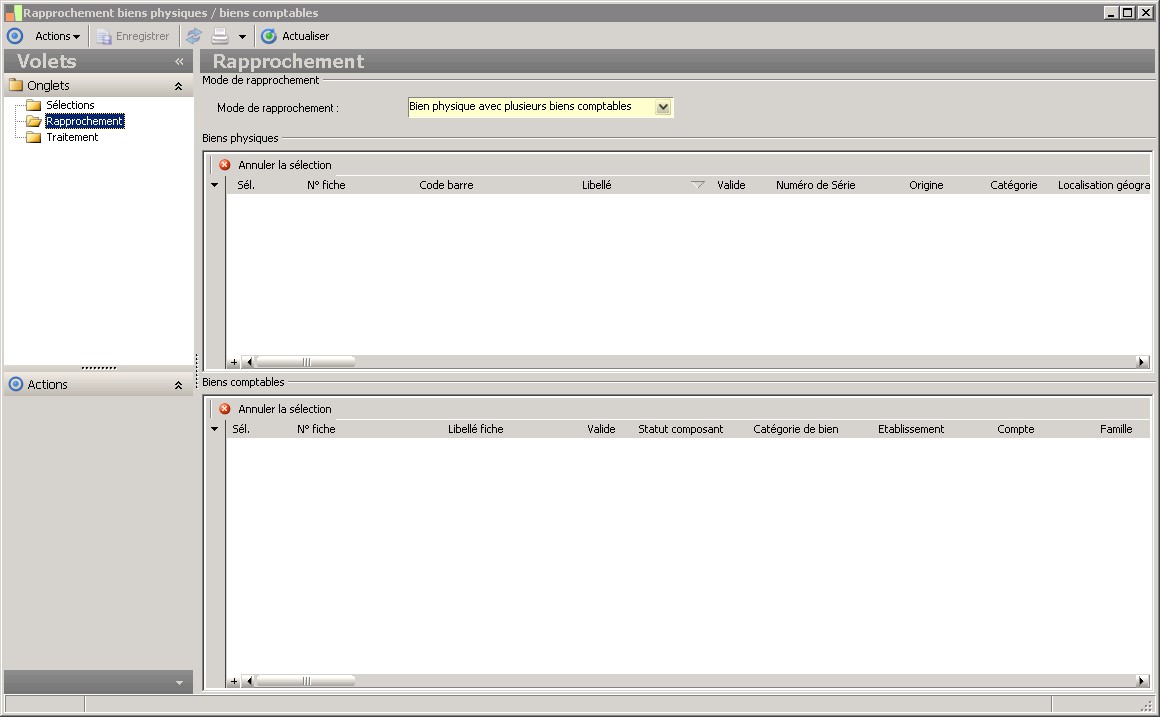The height and width of the screenshot is (717, 1160).
Task: Open Mode de rapprochement dropdown
Action: click(662, 107)
